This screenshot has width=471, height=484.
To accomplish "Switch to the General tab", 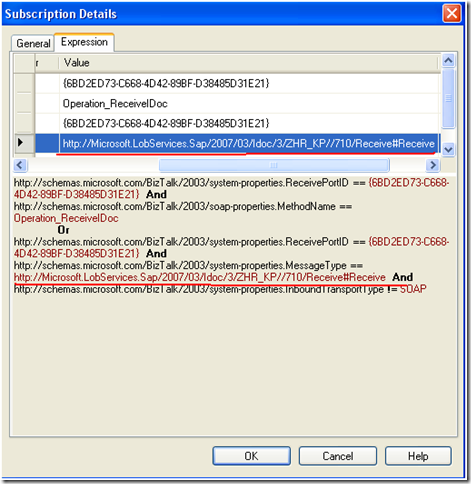I will point(33,43).
